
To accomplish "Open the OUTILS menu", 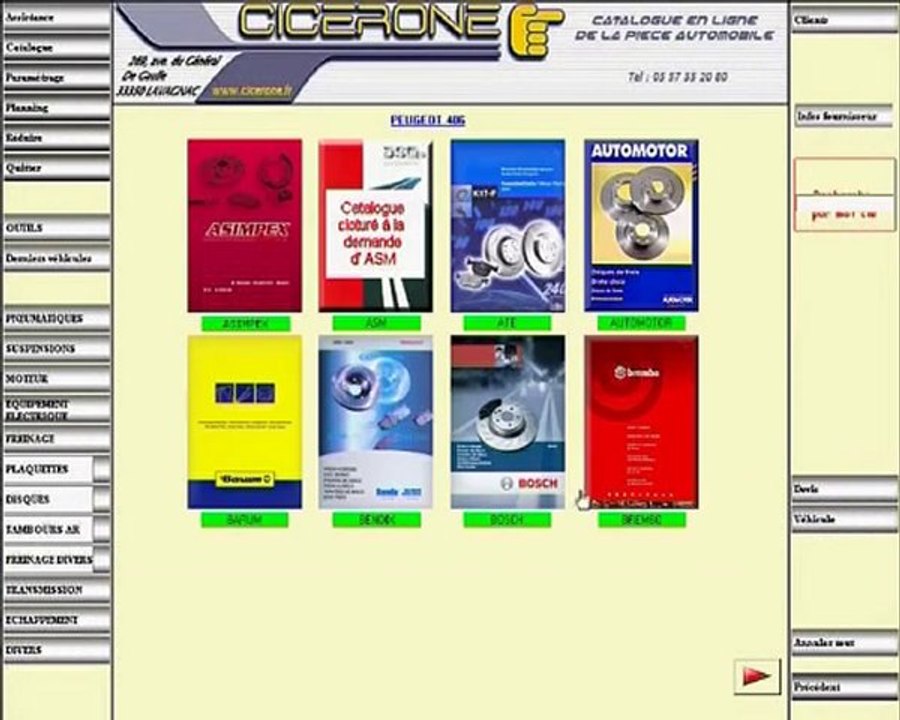I will click(x=56, y=229).
